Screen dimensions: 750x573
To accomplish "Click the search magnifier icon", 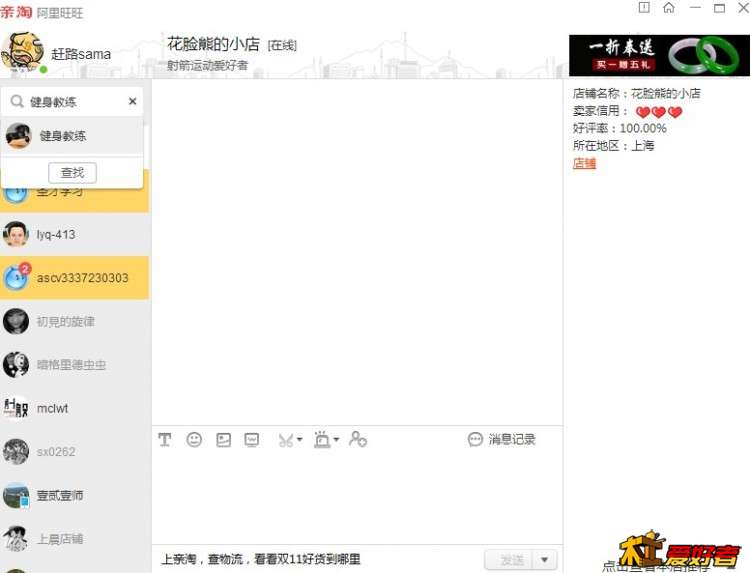I will [x=17, y=101].
